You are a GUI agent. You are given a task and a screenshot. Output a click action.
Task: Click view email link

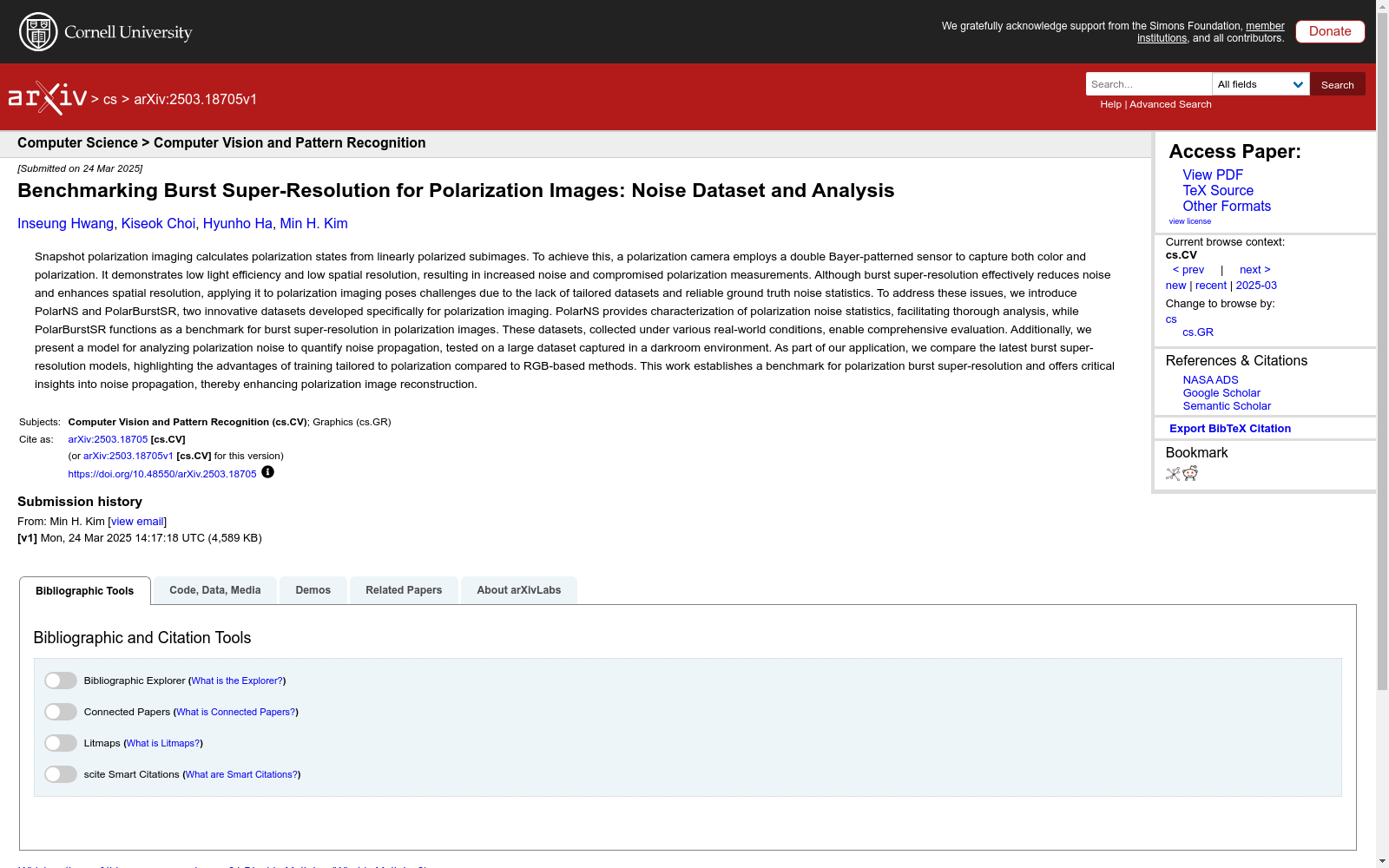pyautogui.click(x=137, y=522)
